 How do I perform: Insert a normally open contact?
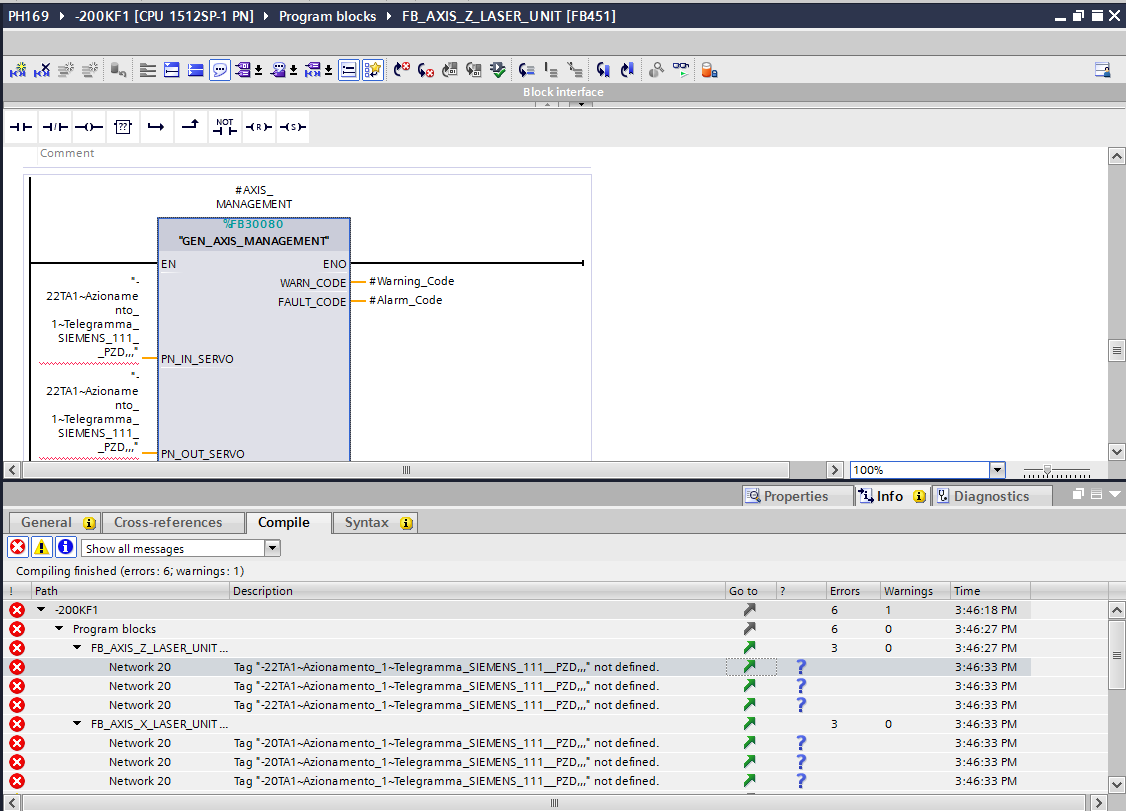pos(21,127)
